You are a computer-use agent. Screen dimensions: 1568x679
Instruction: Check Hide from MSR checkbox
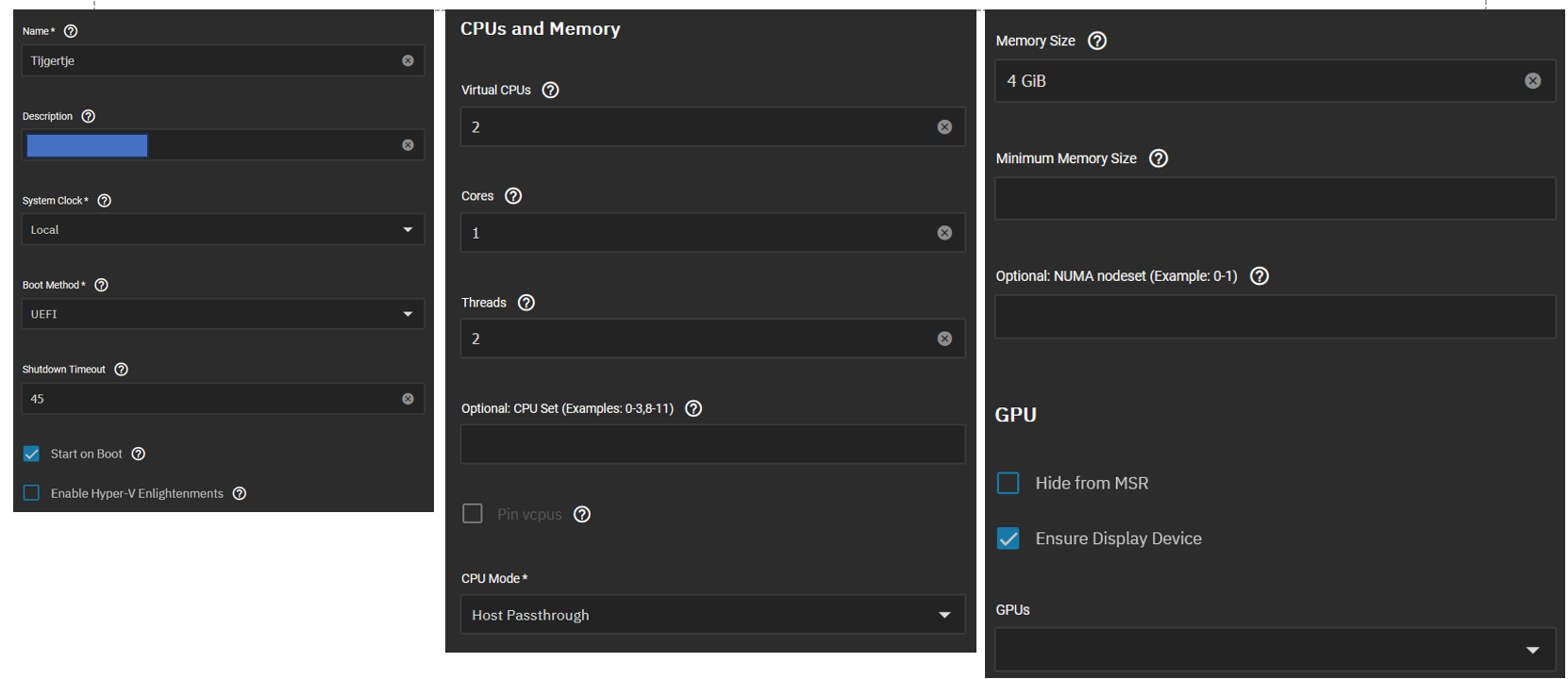click(1009, 483)
